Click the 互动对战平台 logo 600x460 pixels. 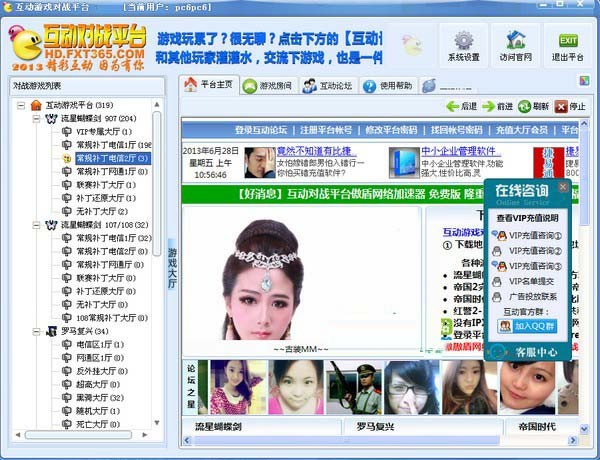tap(78, 47)
